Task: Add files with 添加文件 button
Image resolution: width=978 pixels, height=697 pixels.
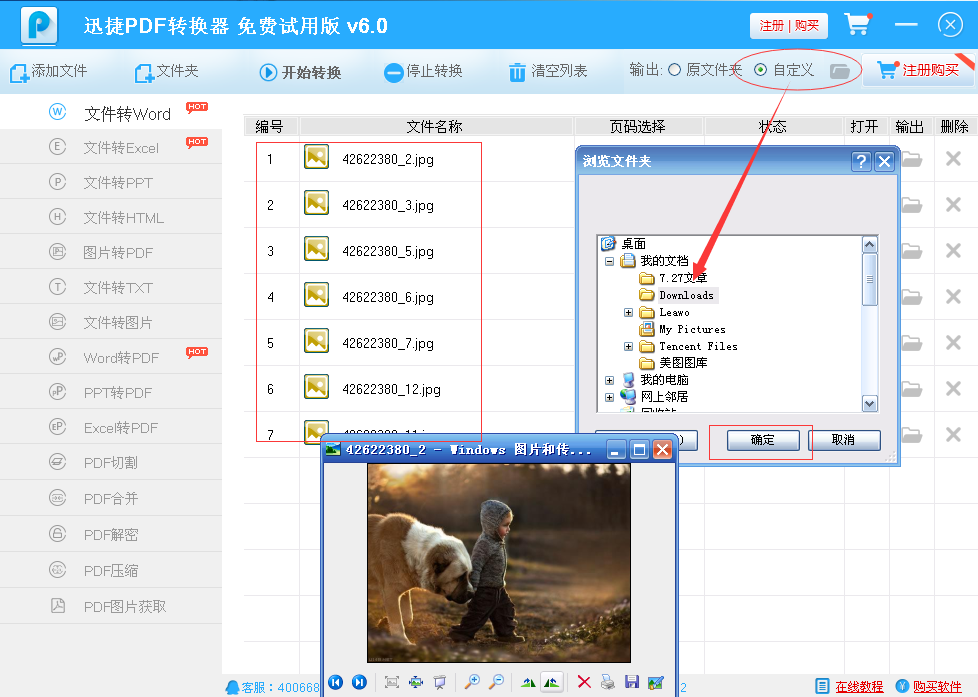Action: (x=49, y=71)
